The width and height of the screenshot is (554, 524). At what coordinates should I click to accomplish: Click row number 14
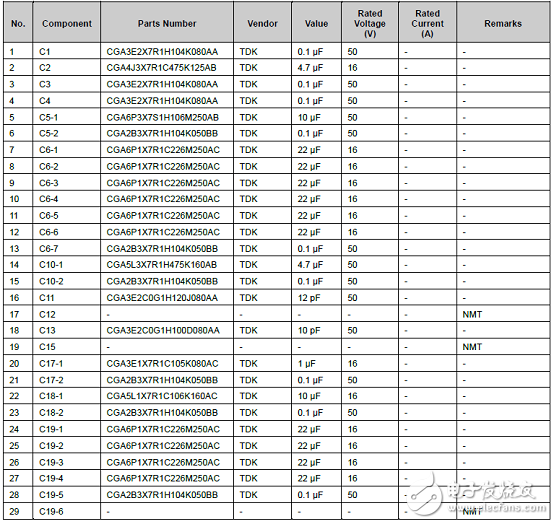click(x=14, y=265)
